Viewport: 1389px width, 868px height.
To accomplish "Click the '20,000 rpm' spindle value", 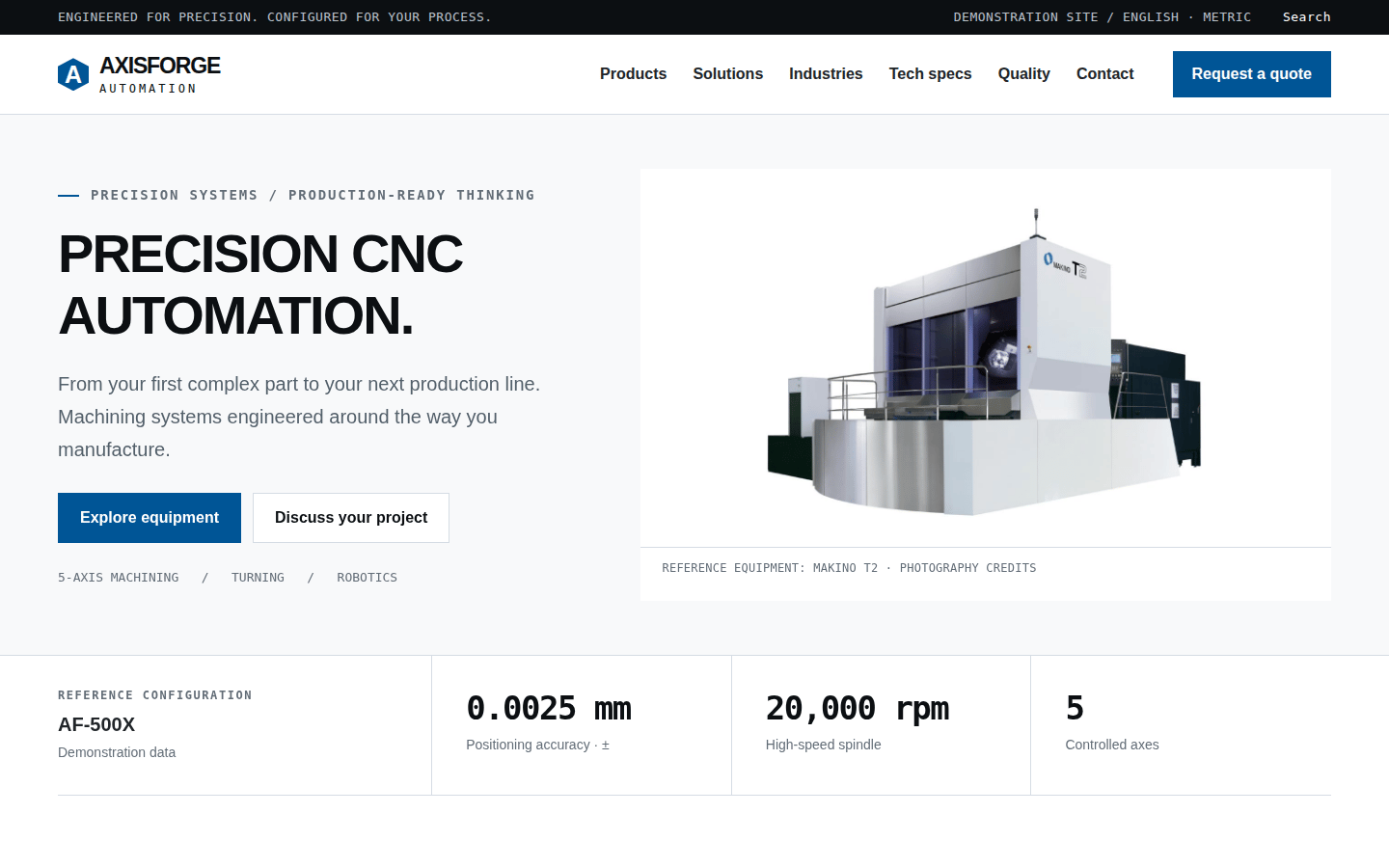I will click(857, 709).
